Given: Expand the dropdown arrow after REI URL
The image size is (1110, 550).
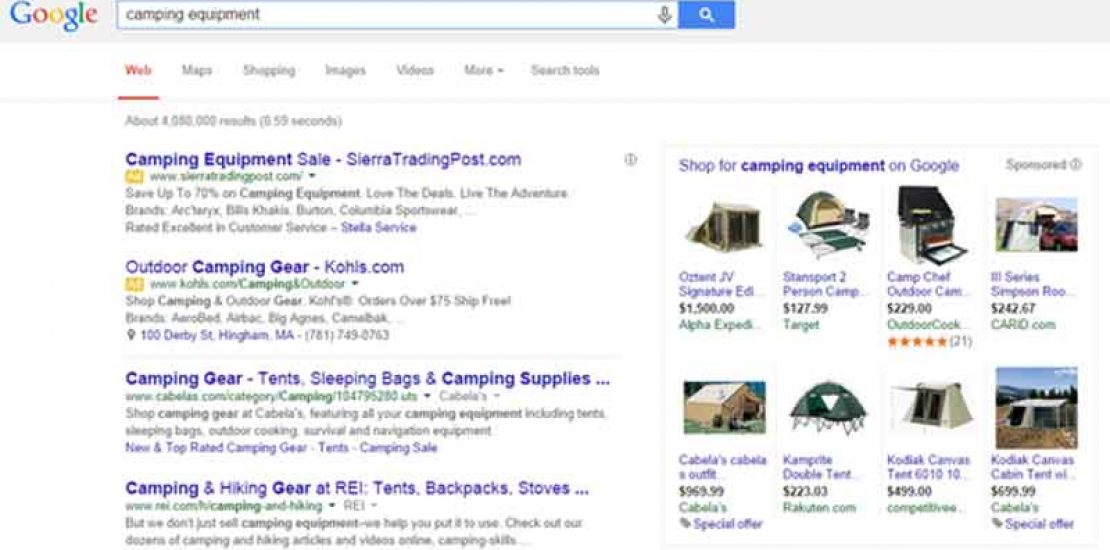Looking at the screenshot, I should tap(333, 507).
